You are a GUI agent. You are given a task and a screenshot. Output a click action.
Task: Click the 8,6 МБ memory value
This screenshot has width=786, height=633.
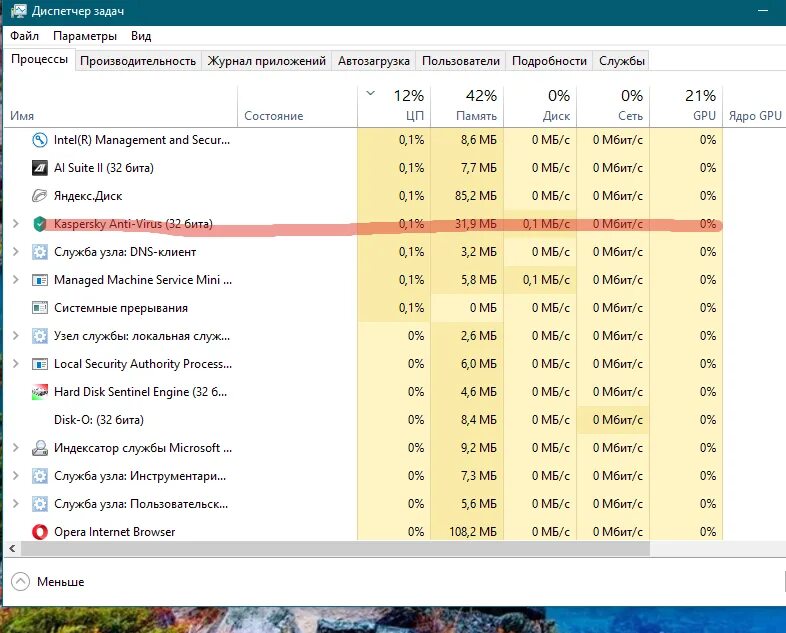pos(479,140)
